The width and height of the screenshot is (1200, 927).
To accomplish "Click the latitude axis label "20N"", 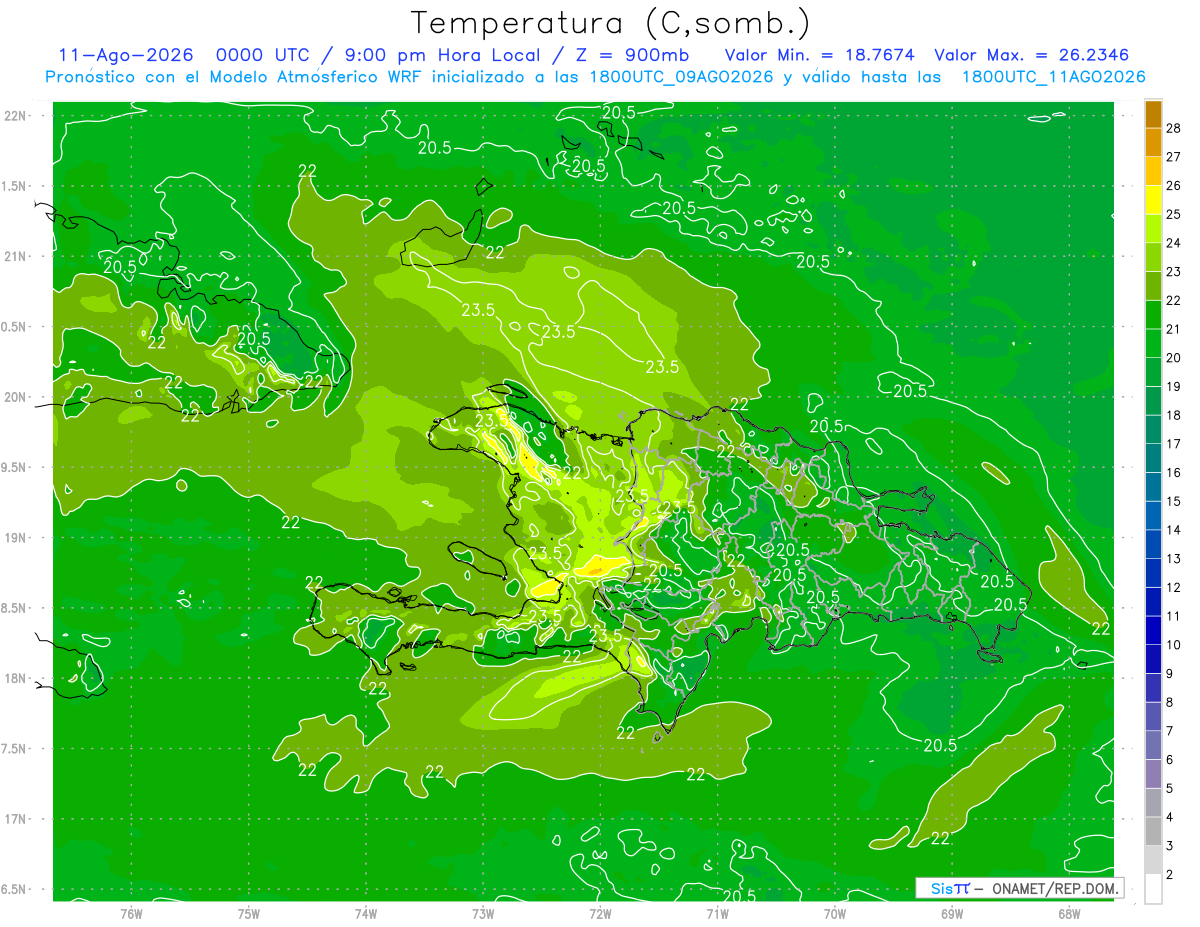I will (x=15, y=397).
